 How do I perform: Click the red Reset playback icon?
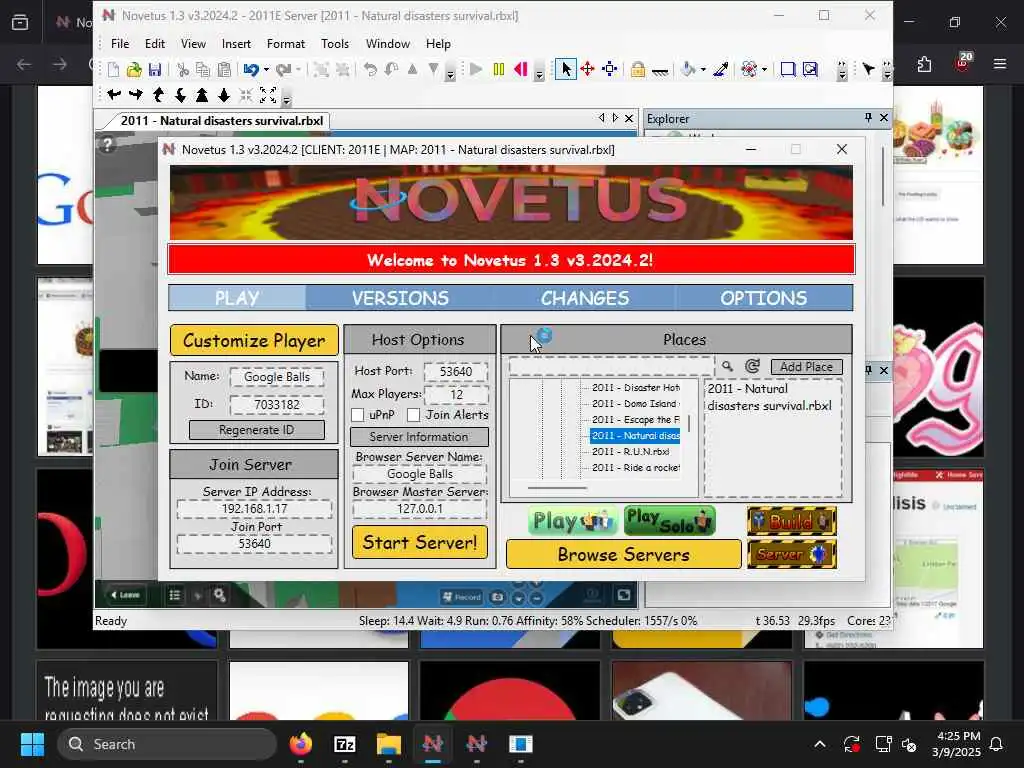520,69
